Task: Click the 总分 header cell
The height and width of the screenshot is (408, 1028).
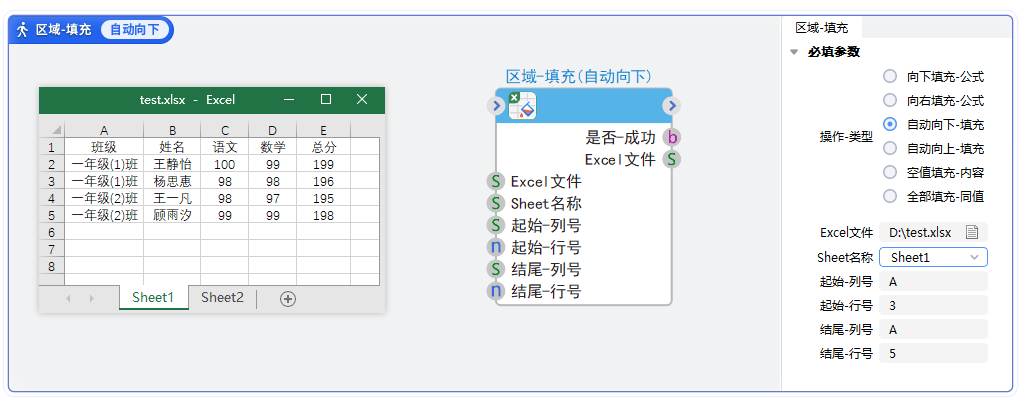Action: click(323, 147)
